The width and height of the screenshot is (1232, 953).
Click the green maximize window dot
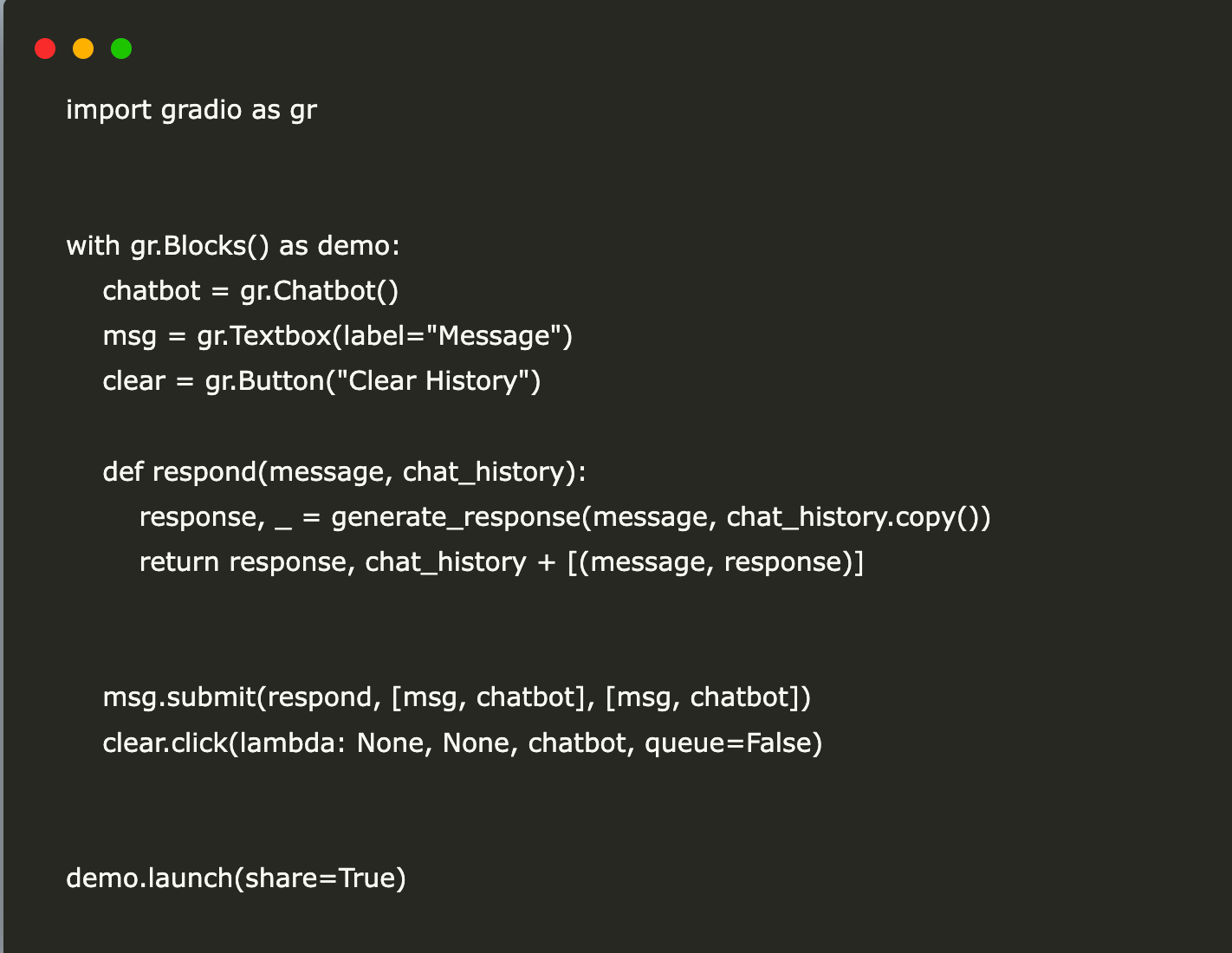[121, 49]
